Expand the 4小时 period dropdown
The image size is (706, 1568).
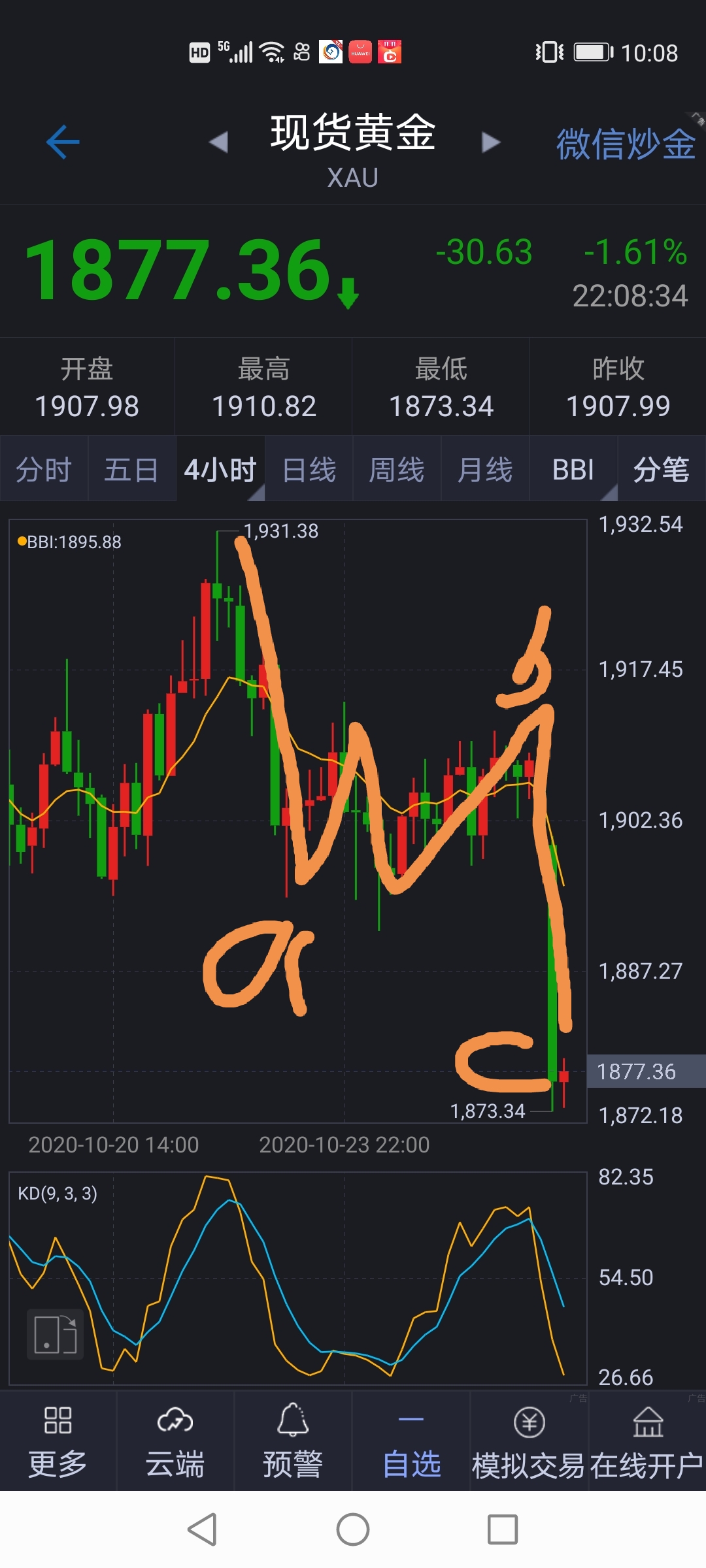pos(220,469)
